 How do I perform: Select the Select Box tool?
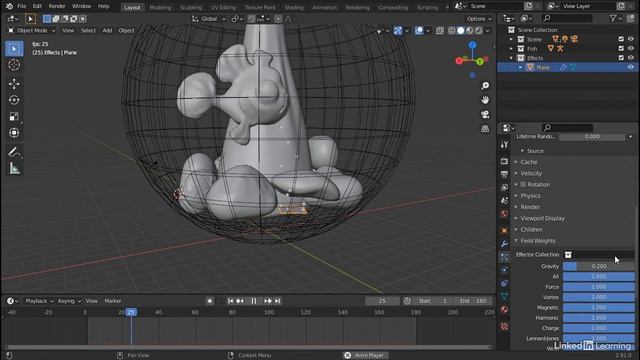tap(14, 49)
